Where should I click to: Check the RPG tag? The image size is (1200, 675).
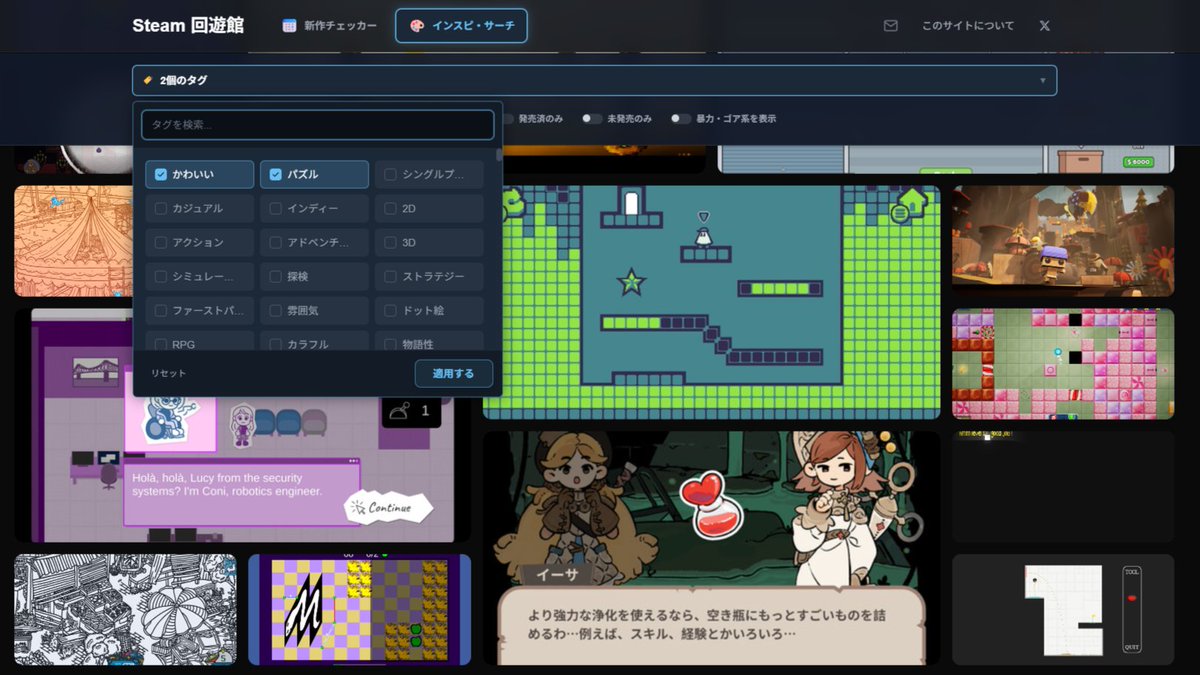(x=199, y=341)
